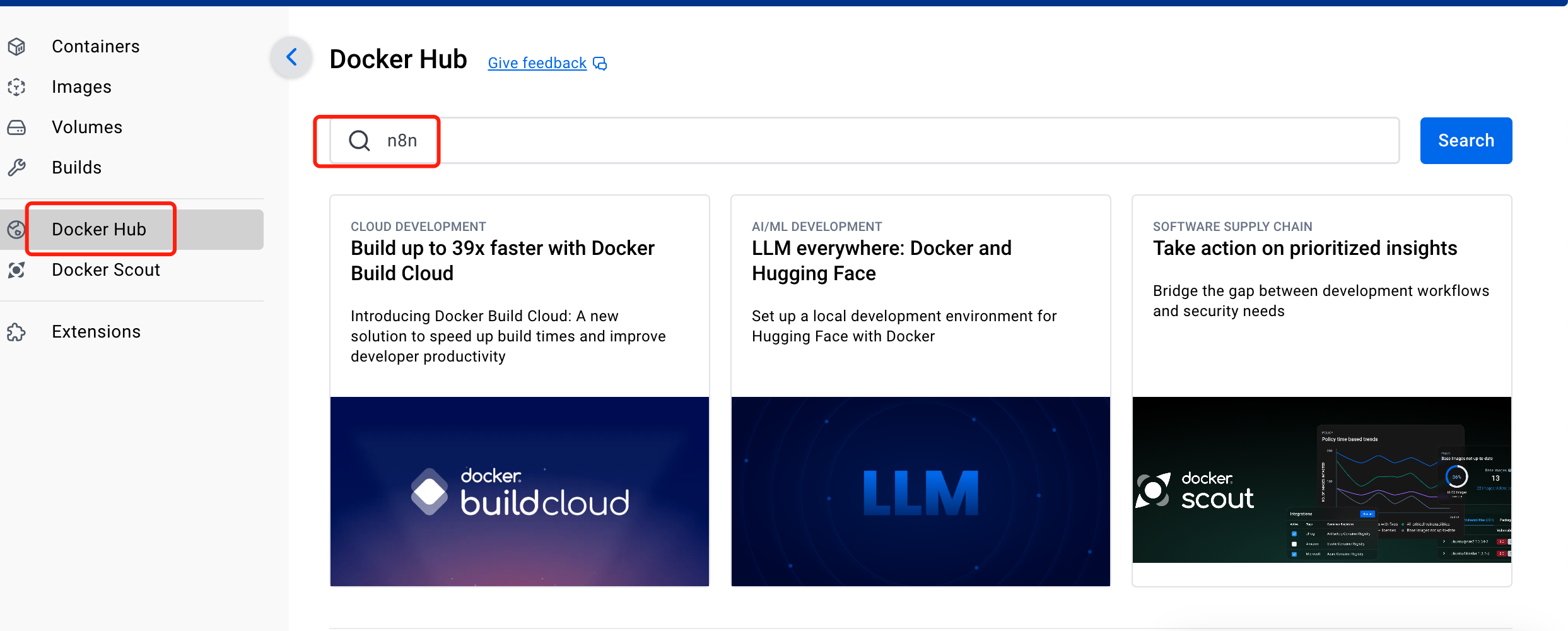The height and width of the screenshot is (631, 1568).
Task: Collapse sidebar with the back chevron
Action: 291,57
